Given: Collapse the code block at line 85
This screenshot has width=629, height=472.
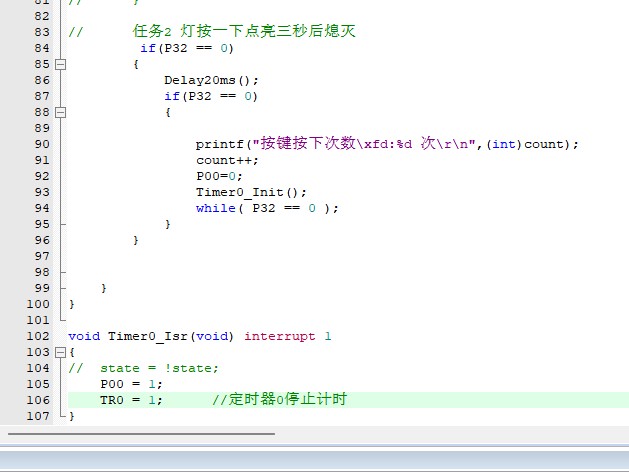Looking at the screenshot, I should [x=60, y=64].
